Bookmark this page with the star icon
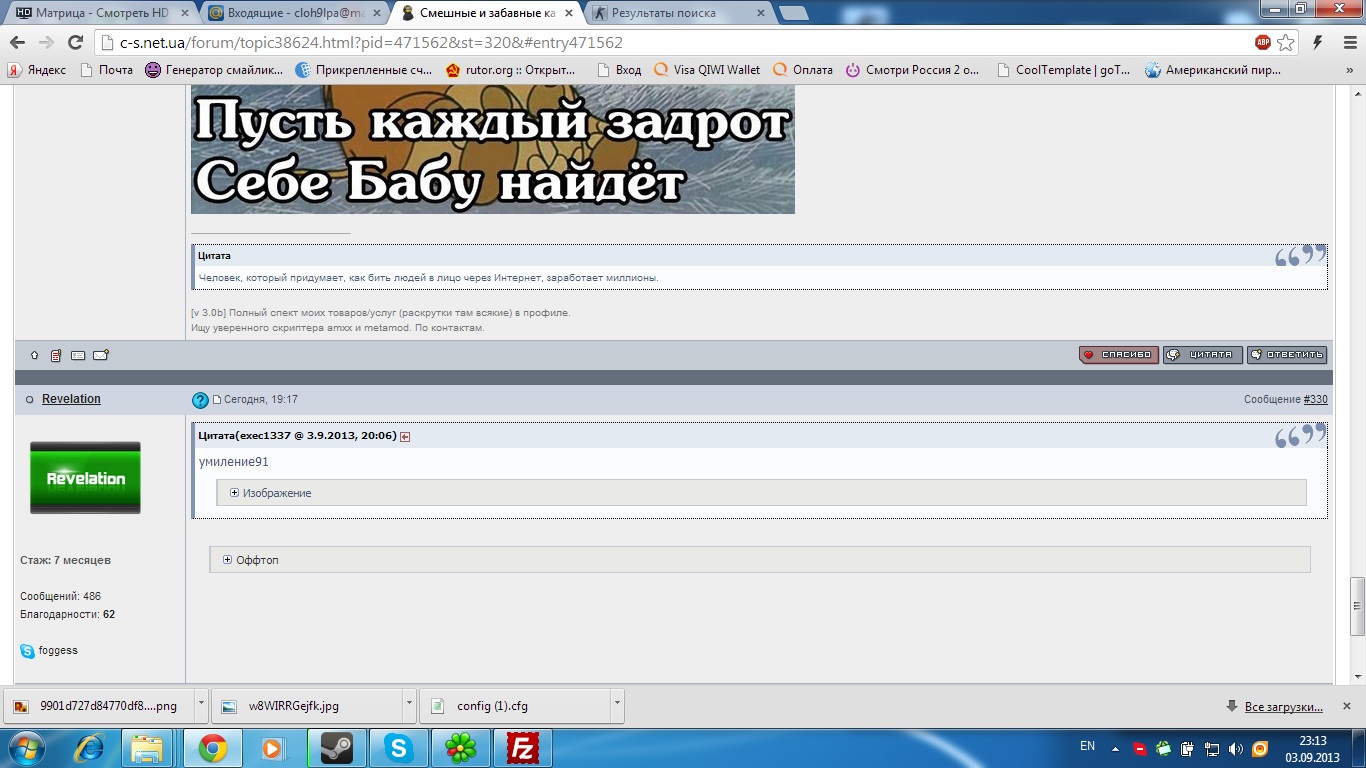This screenshot has width=1366, height=768. [1286, 42]
